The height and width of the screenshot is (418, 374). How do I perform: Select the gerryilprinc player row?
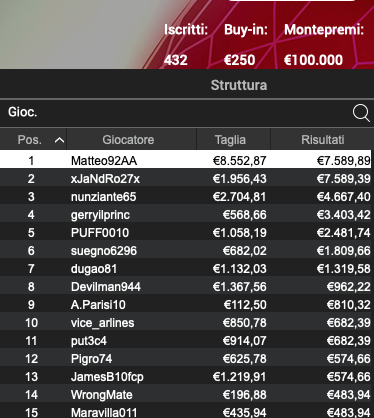(187, 213)
